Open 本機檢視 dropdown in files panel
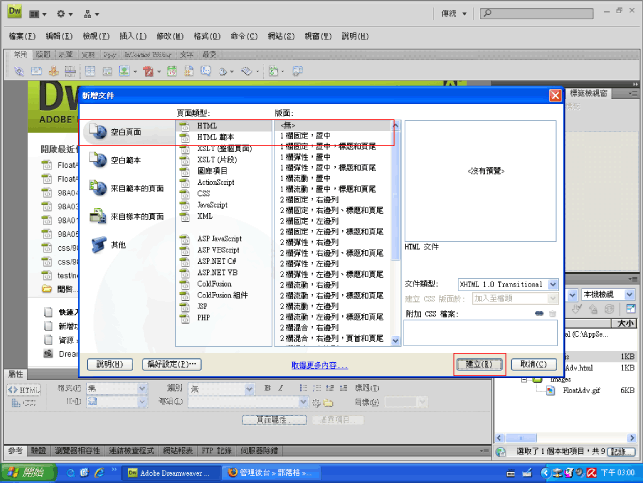643x483 pixels. 608,294
